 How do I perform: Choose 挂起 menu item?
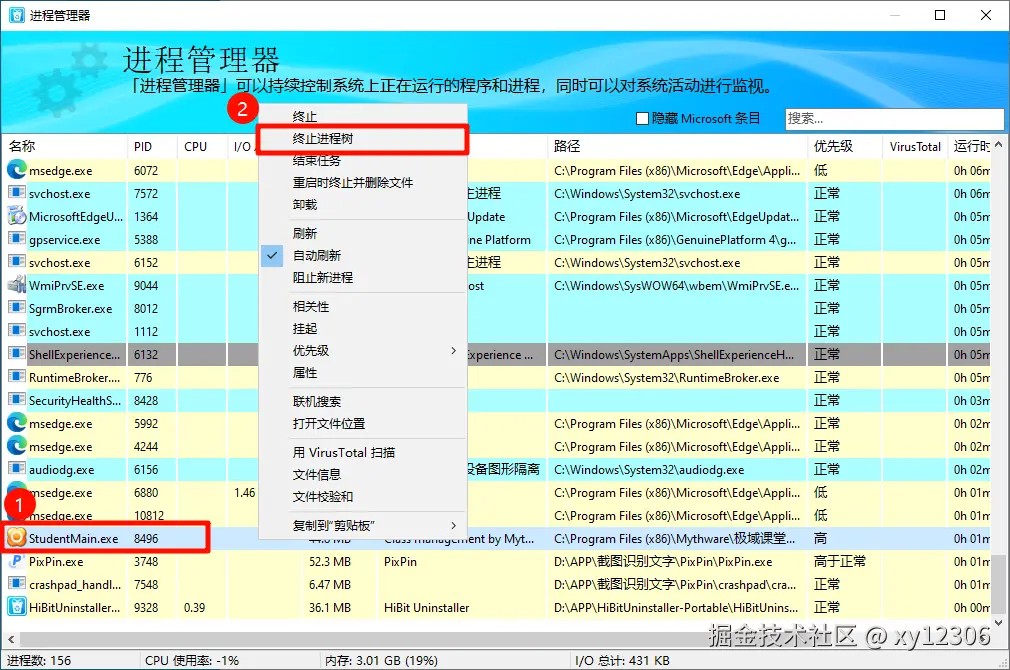pos(363,329)
